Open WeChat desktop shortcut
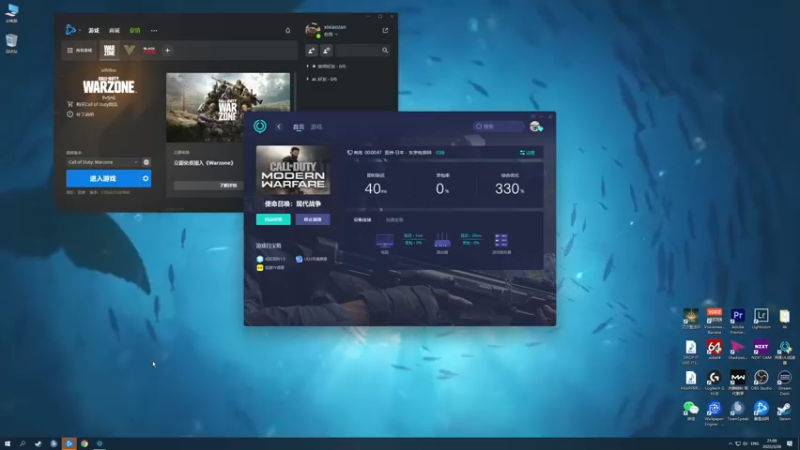Image resolution: width=800 pixels, height=450 pixels. 691,411
